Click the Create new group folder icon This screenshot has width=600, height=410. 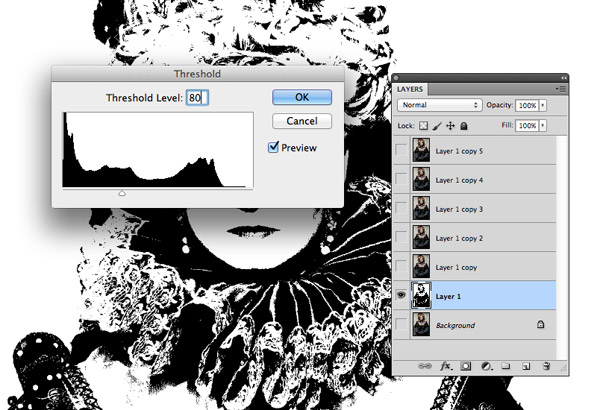coord(506,366)
